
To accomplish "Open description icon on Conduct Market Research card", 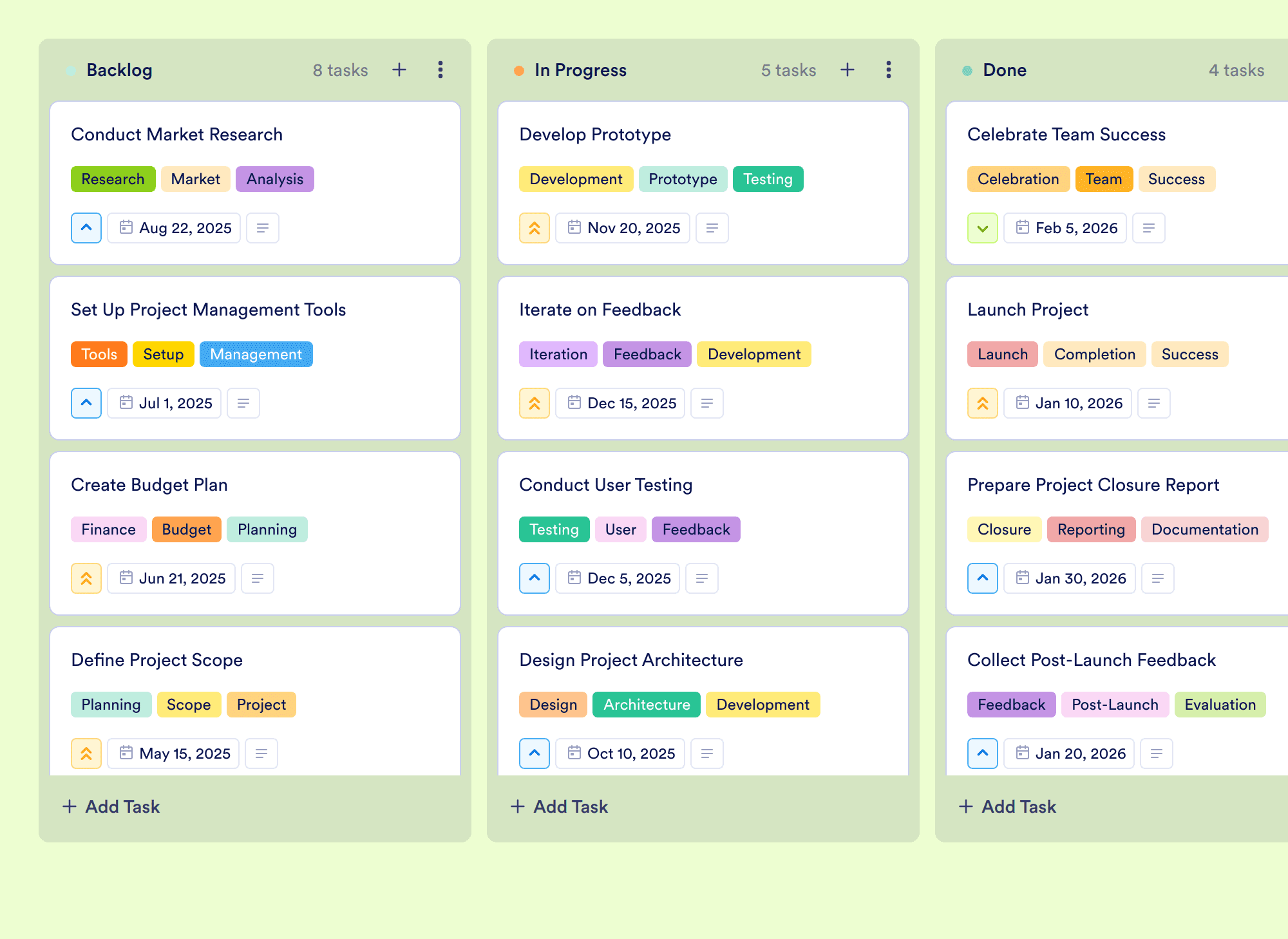I will 263,228.
